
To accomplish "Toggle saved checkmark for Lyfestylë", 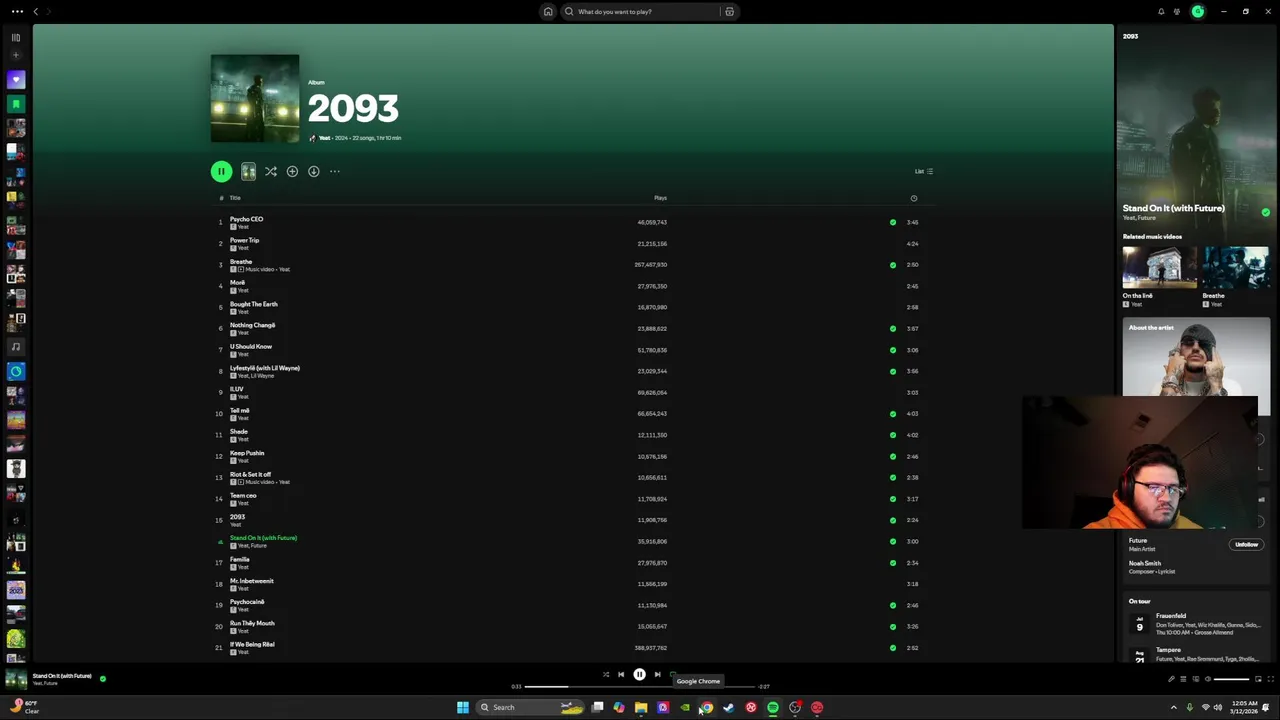I will click(893, 371).
